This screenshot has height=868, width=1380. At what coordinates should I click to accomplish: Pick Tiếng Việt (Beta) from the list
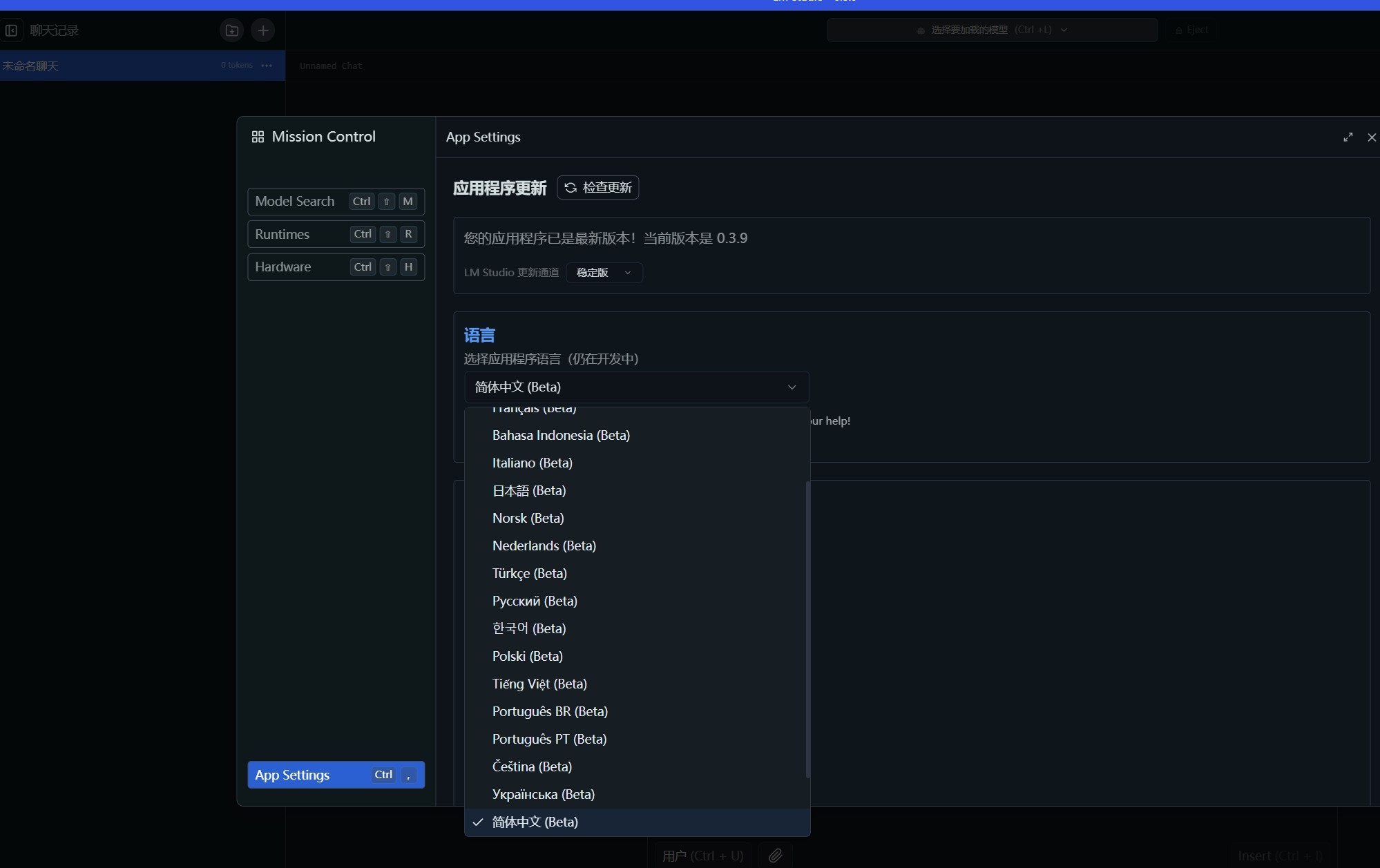coord(635,684)
